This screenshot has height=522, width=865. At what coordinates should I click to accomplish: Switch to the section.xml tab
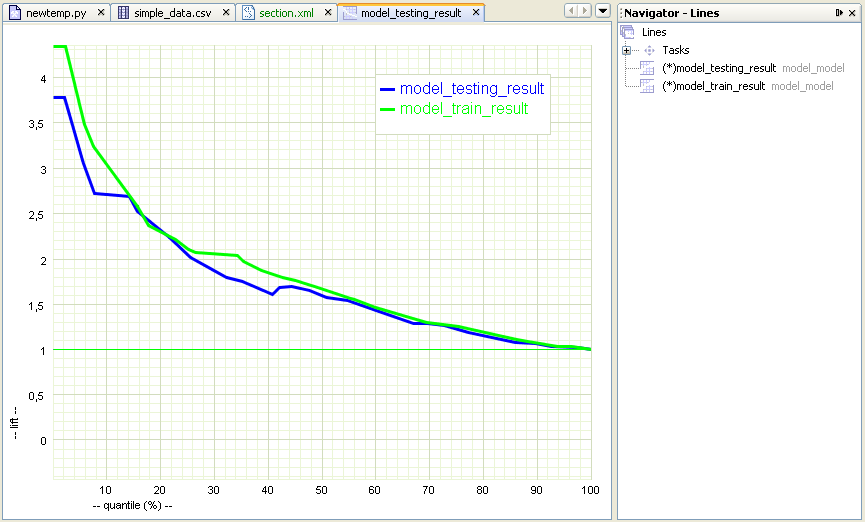coord(286,13)
